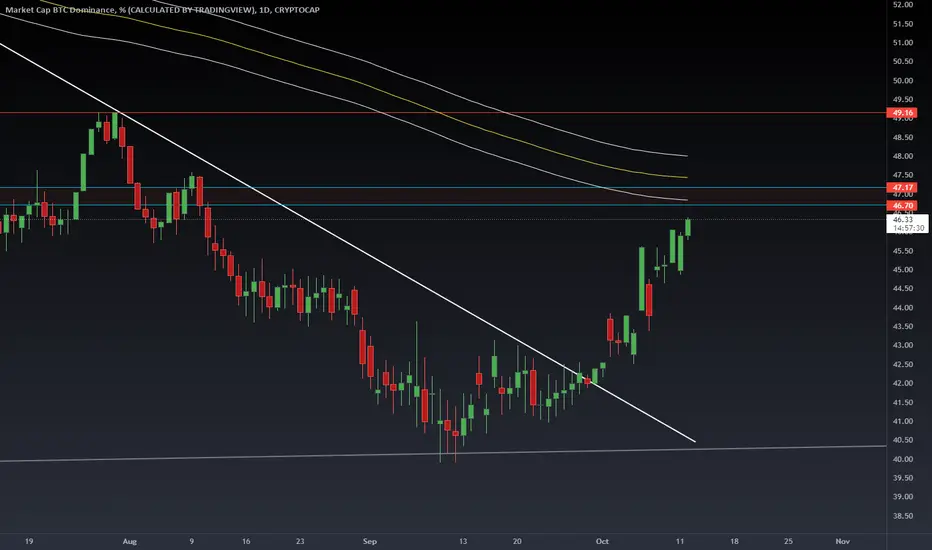Select the red 49.16 price tag

(902, 112)
